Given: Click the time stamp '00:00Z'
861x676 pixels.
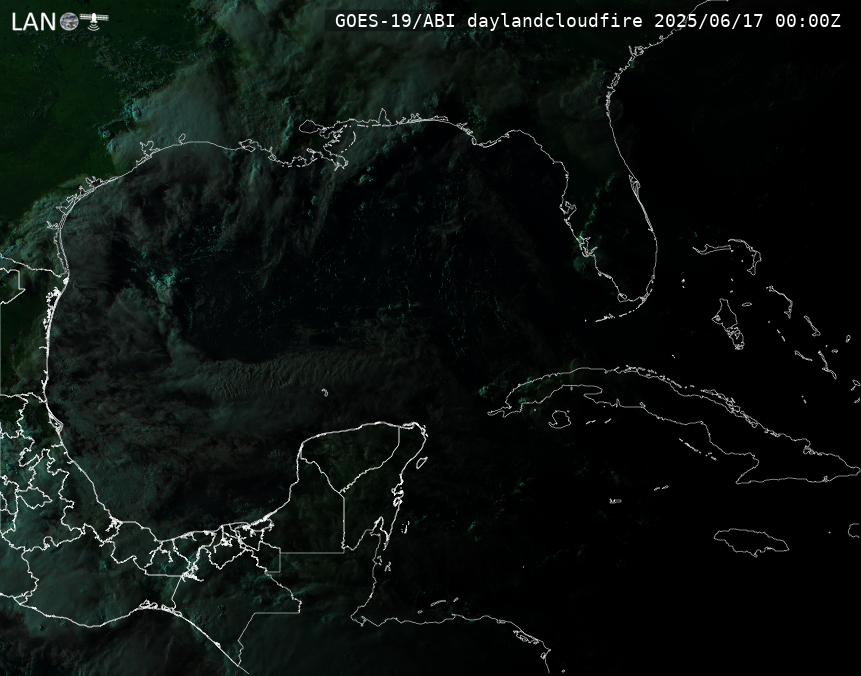Looking at the screenshot, I should [x=808, y=21].
